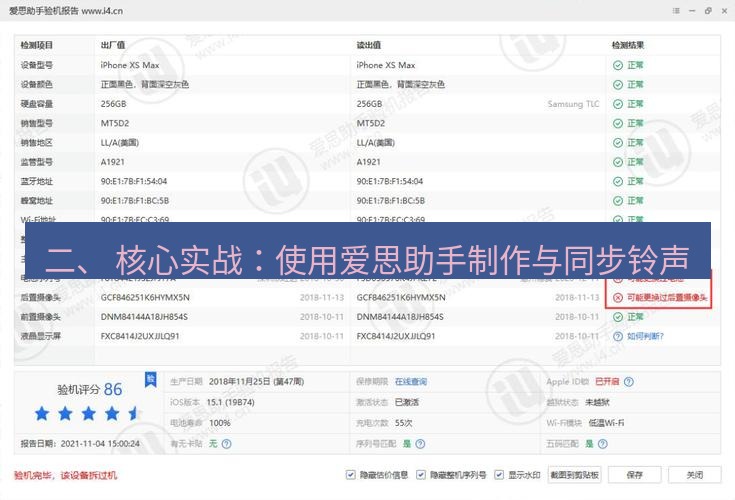This screenshot has width=735, height=500.
Task: Click the 读出值 column header
Action: (369, 45)
